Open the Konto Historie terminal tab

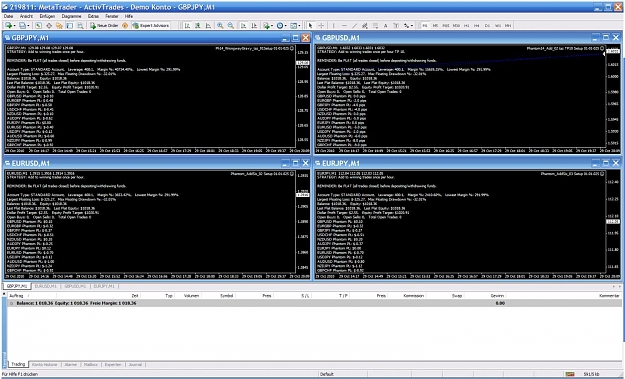44,365
